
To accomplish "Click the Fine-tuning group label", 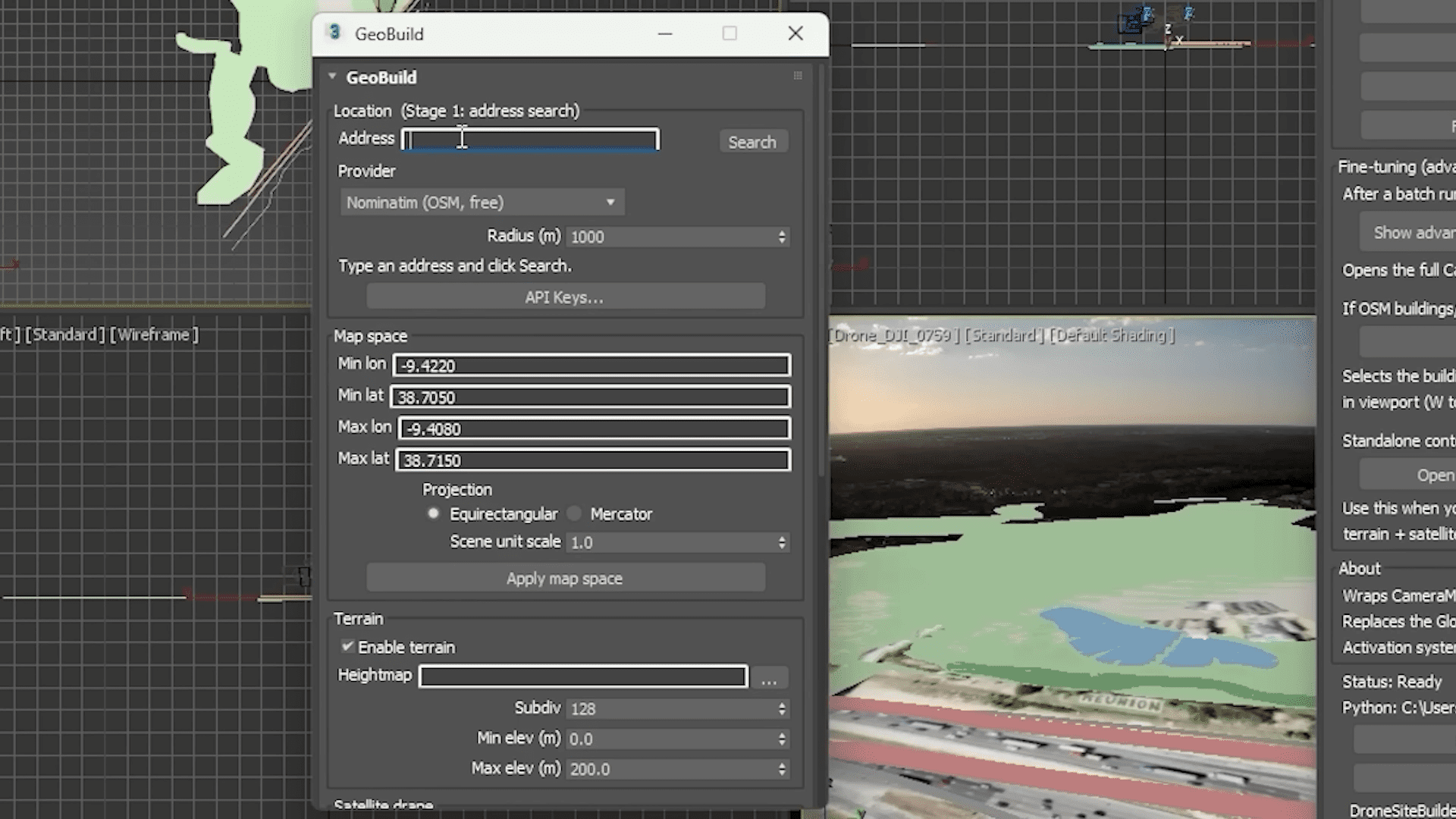I will (x=1397, y=167).
